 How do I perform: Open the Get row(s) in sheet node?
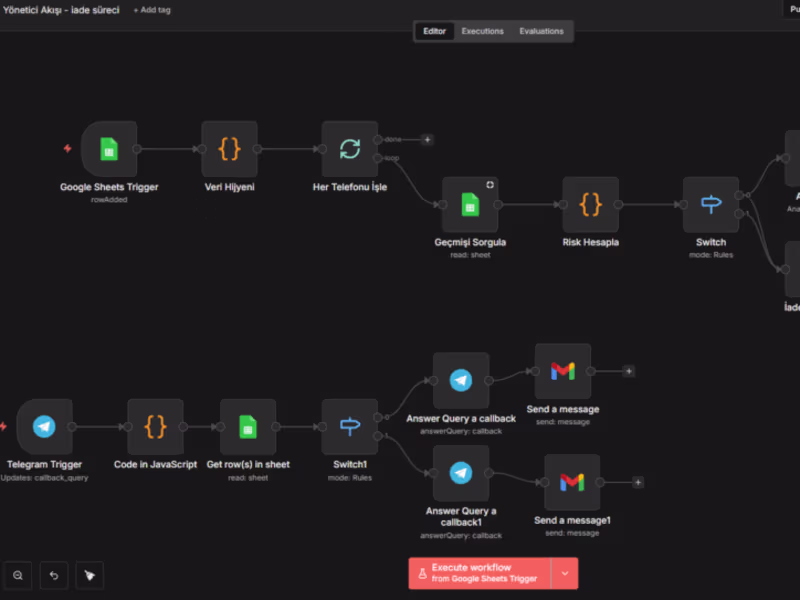tap(246, 424)
